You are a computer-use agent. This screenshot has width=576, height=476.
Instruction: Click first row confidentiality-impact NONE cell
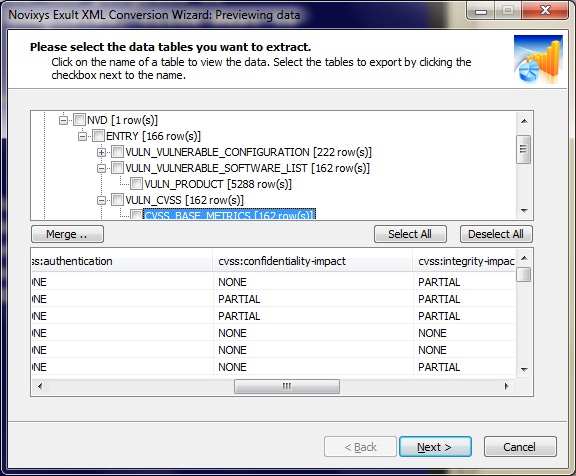tap(313, 282)
